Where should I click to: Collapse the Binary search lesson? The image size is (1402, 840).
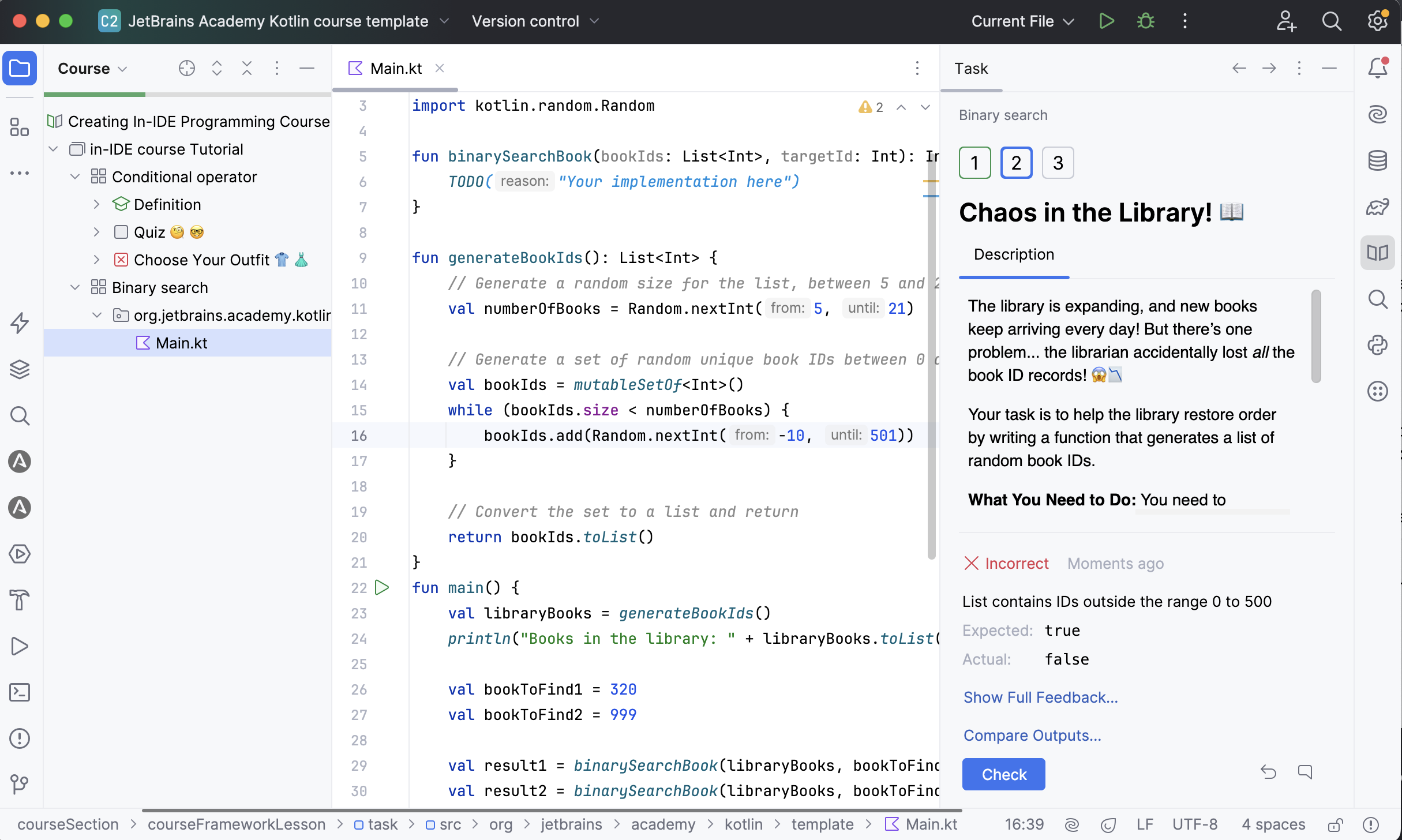[x=75, y=288]
